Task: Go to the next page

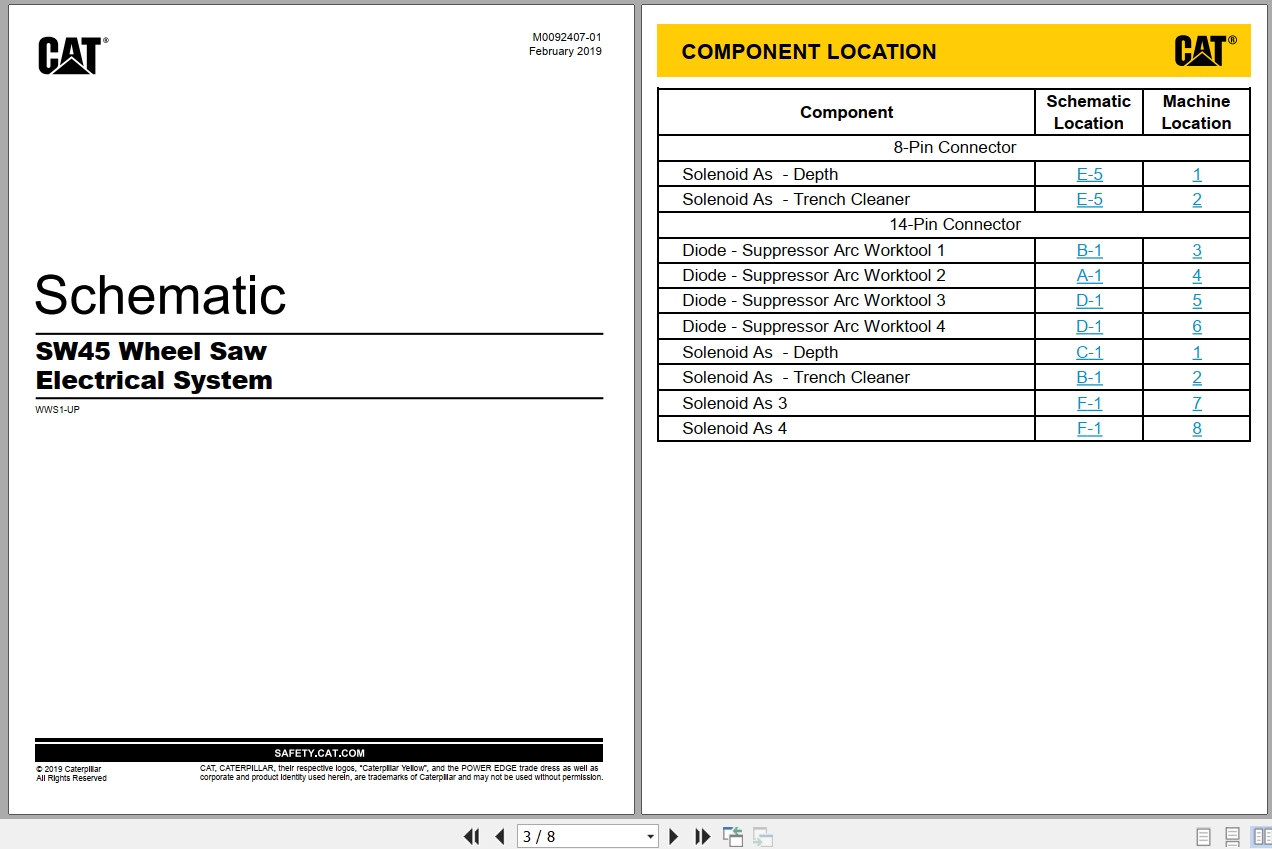Action: tap(674, 836)
